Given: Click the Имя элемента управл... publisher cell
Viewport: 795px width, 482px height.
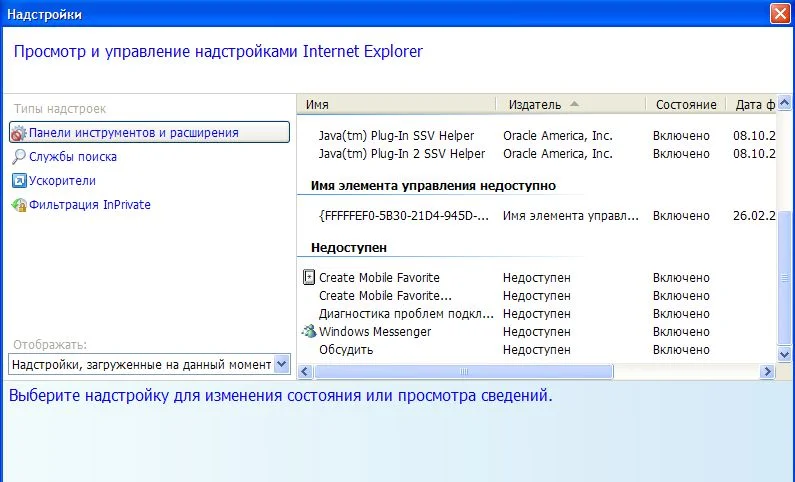Looking at the screenshot, I should pos(570,216).
